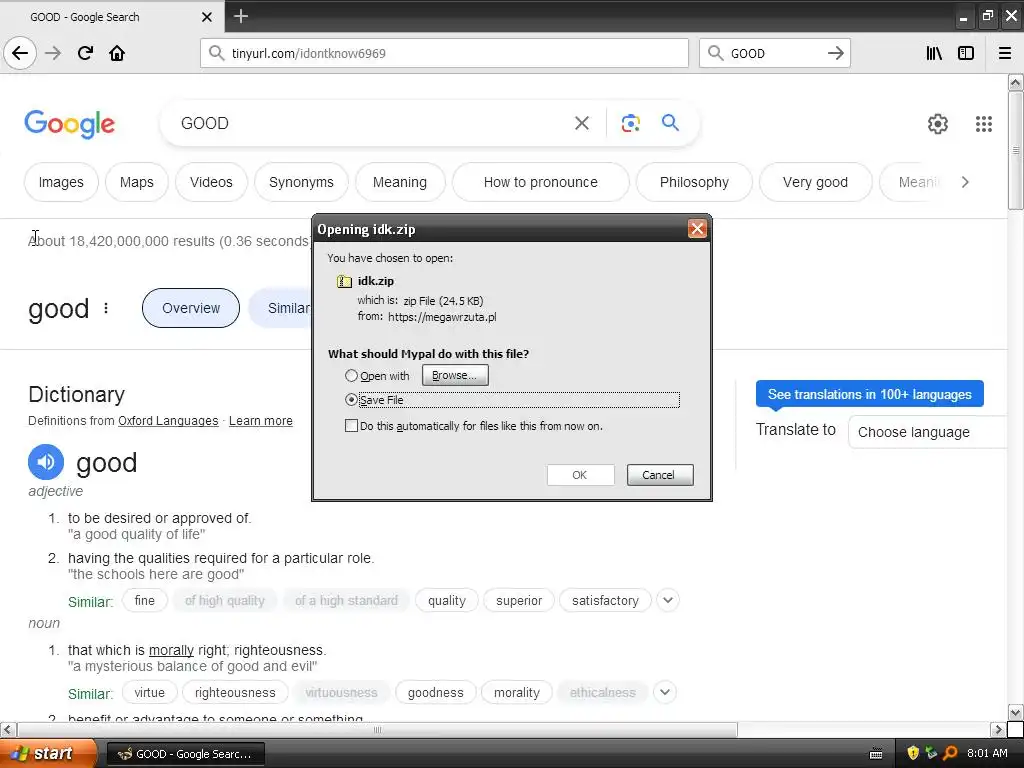Open the Google apps grid
Viewport: 1024px width, 768px height.
(984, 123)
